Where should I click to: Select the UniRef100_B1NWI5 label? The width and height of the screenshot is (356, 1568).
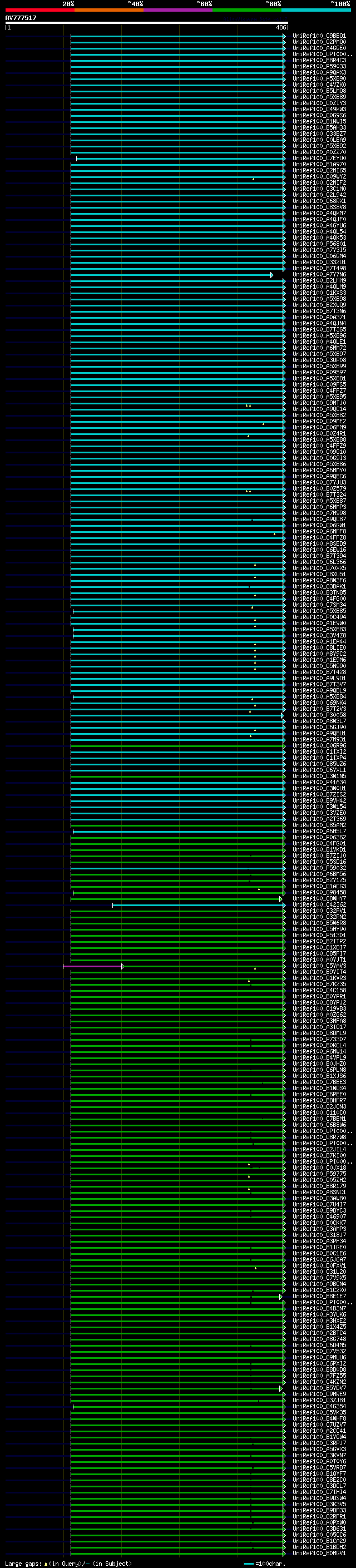tap(319, 122)
